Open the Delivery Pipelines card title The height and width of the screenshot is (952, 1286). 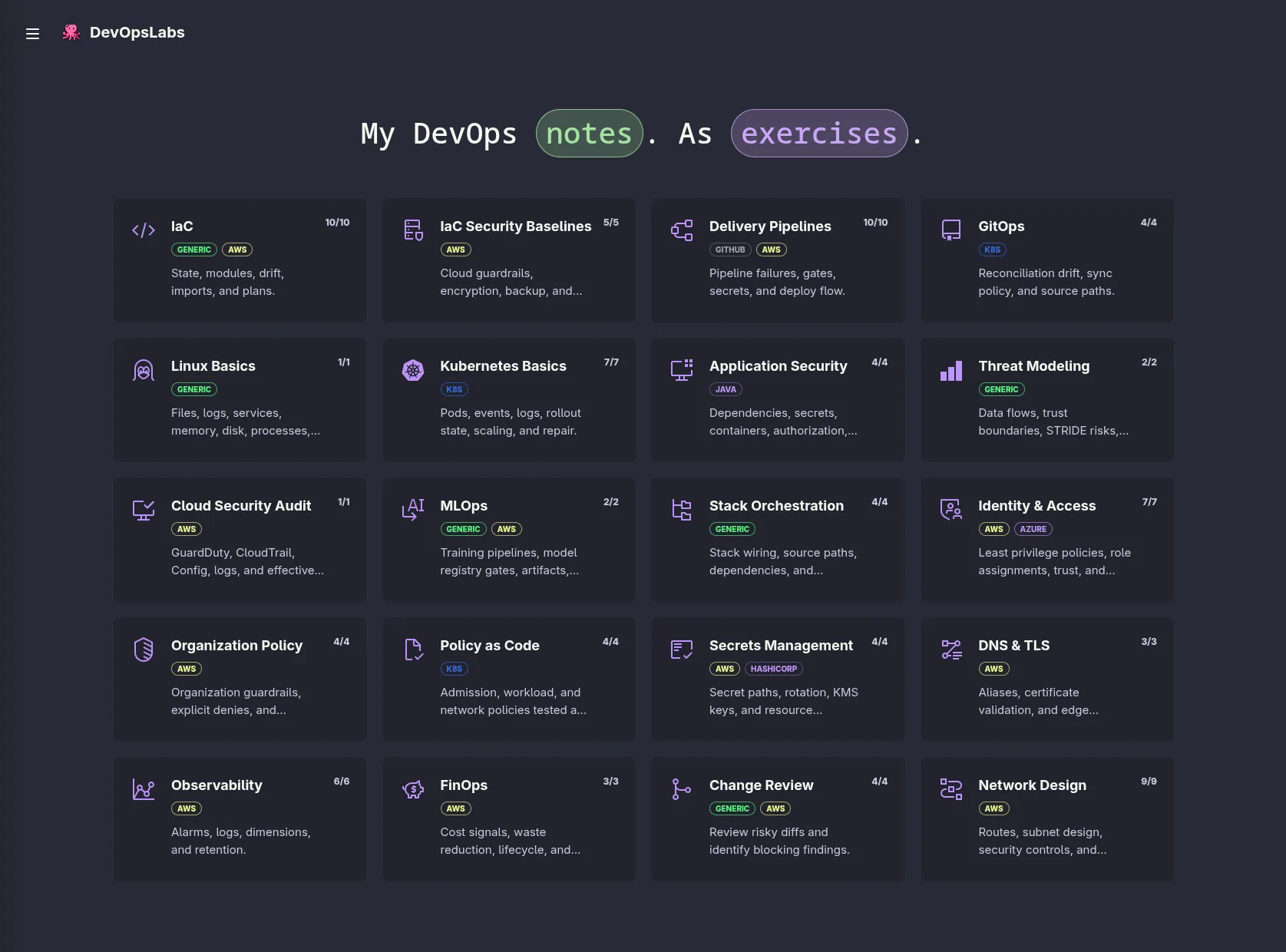point(770,226)
